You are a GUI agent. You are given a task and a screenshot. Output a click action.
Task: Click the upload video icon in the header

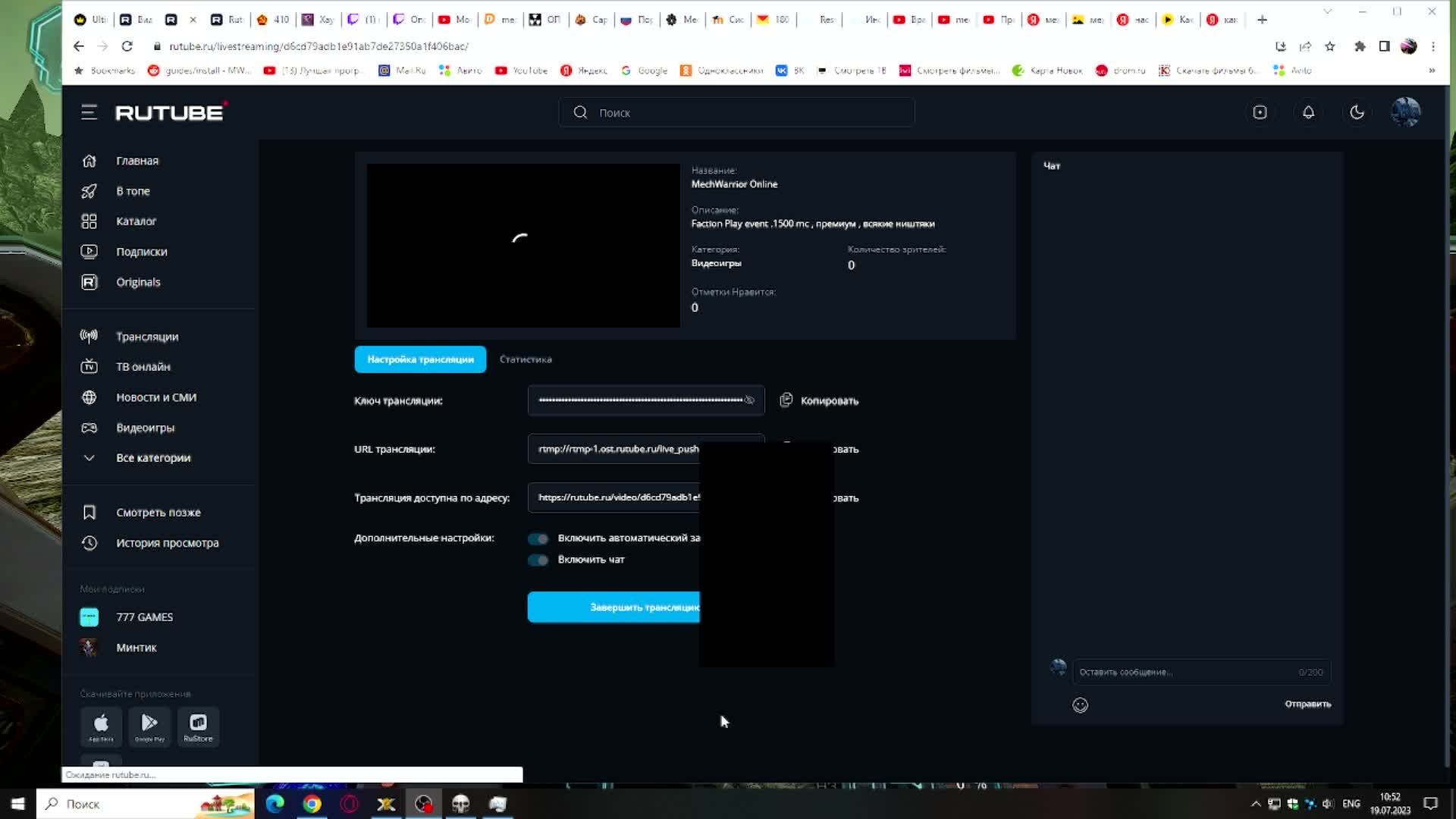(x=1260, y=112)
